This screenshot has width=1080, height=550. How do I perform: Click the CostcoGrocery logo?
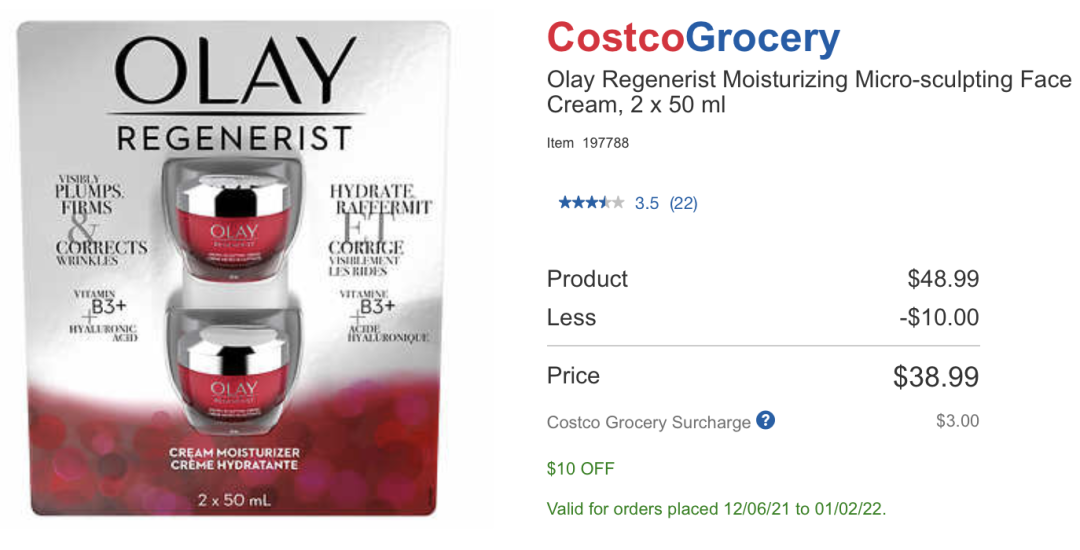pos(693,38)
